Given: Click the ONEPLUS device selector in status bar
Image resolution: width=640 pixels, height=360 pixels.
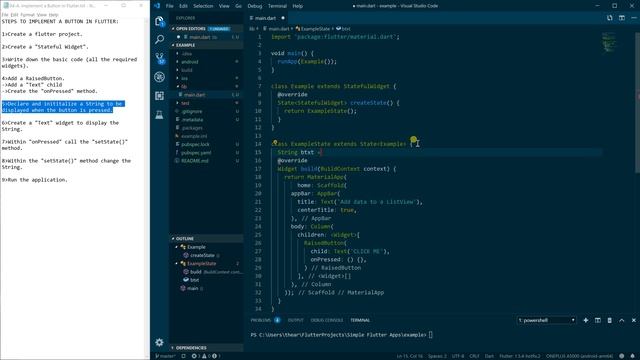Looking at the screenshot, I should (x=580, y=356).
